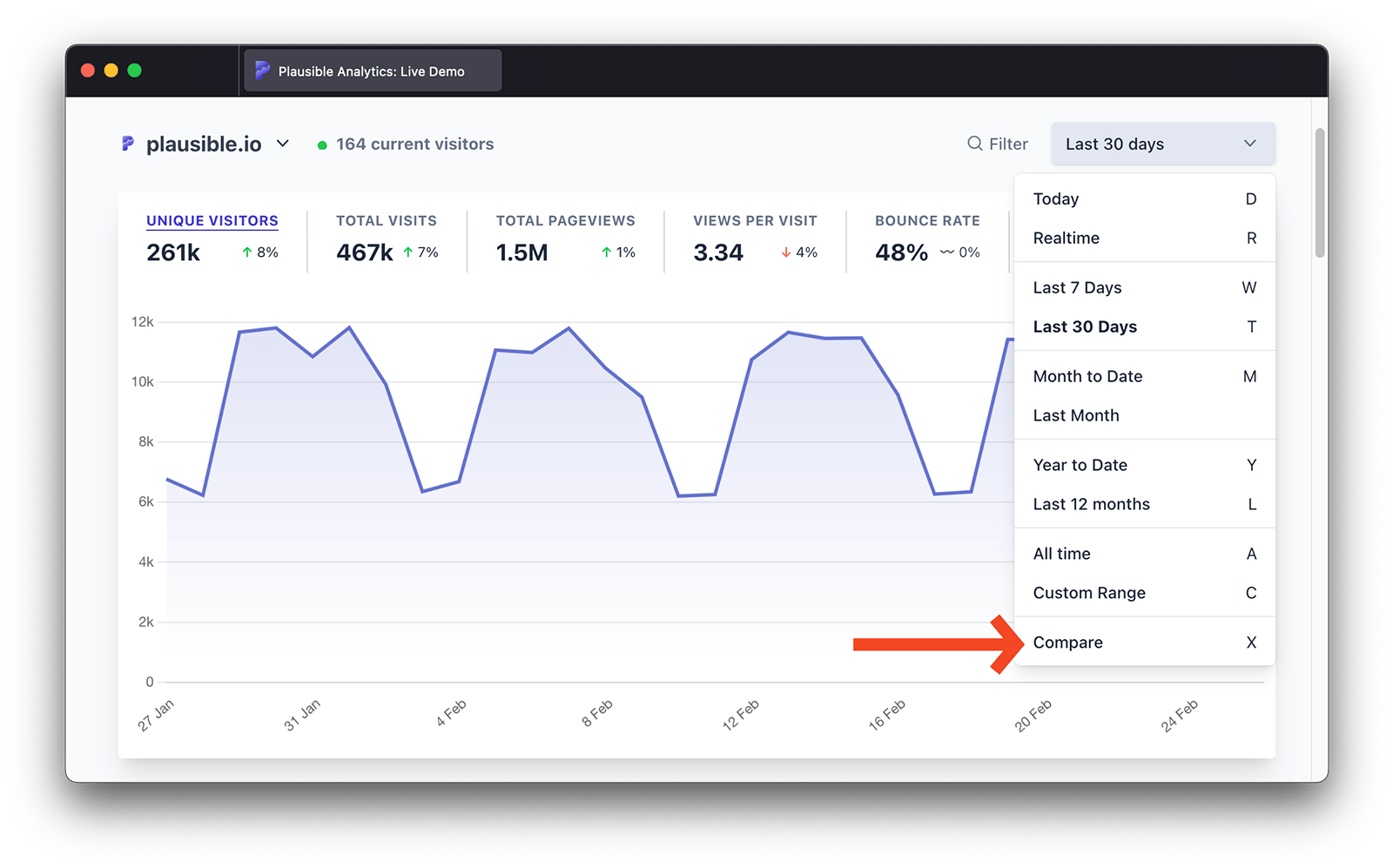Viewport: 1393px width, 868px height.
Task: Click the 8% change beside 261k
Action: (260, 252)
